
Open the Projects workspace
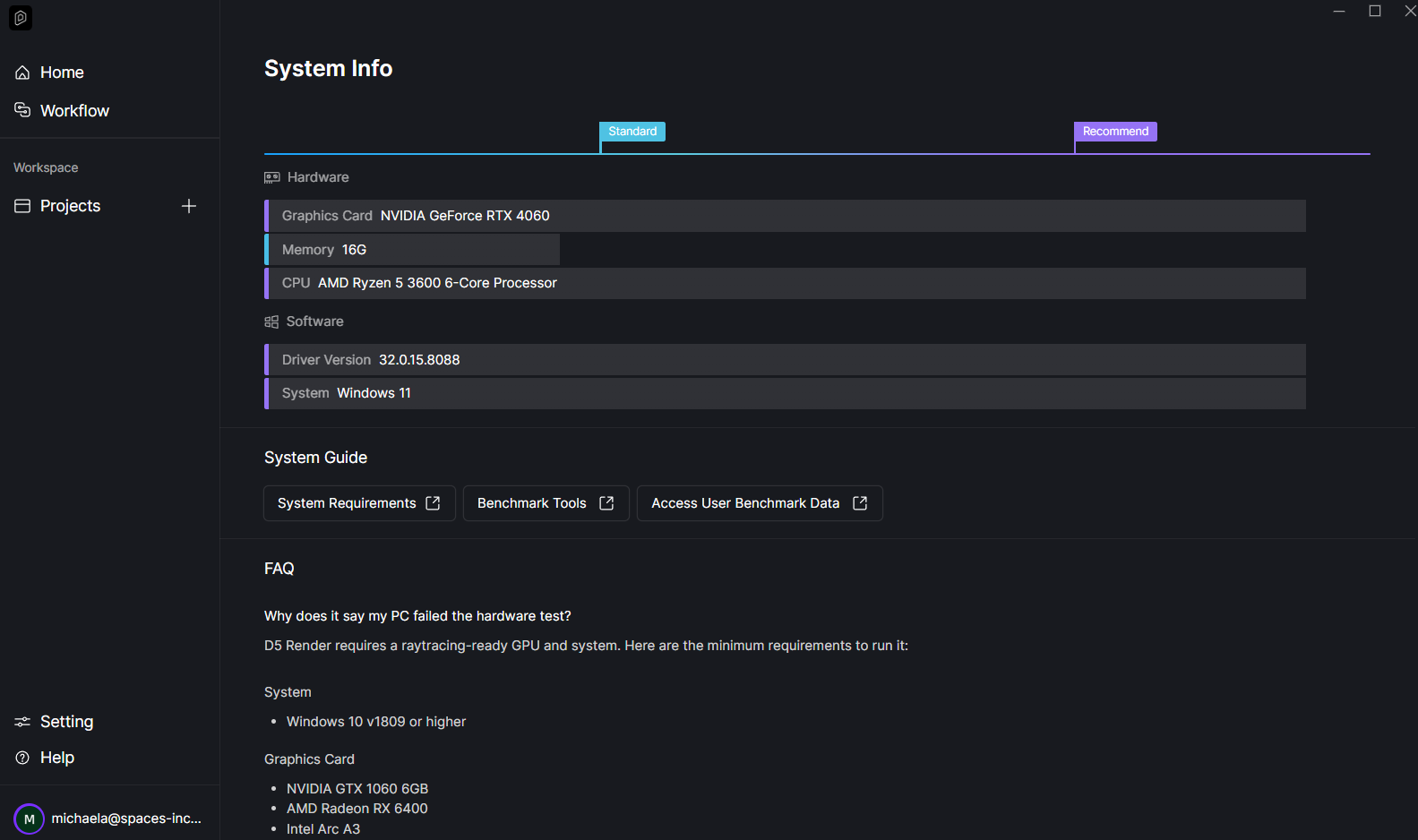[x=70, y=206]
